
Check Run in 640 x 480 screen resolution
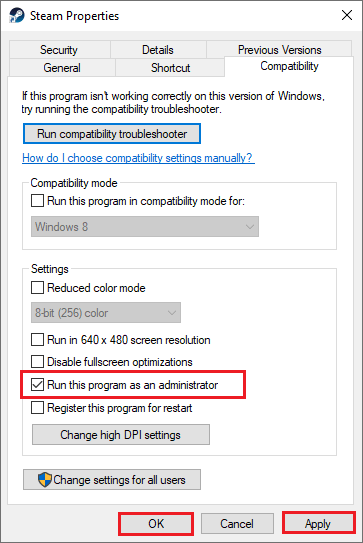point(37,340)
